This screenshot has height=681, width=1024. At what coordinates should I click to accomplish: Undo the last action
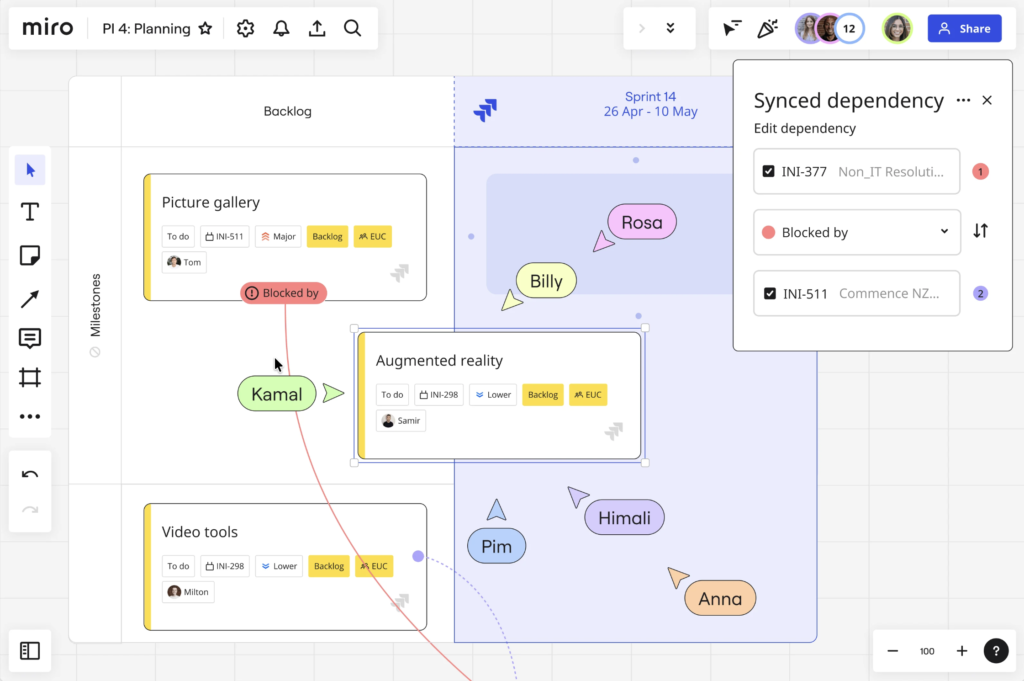tap(30, 474)
